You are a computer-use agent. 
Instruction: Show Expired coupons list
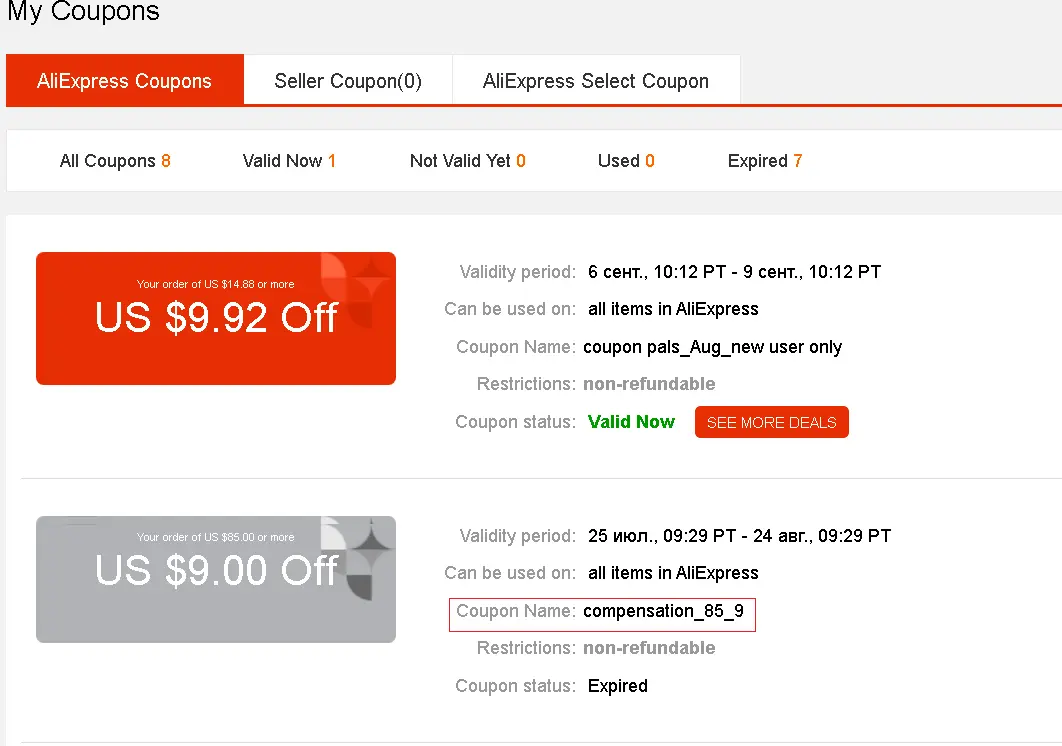click(x=765, y=161)
